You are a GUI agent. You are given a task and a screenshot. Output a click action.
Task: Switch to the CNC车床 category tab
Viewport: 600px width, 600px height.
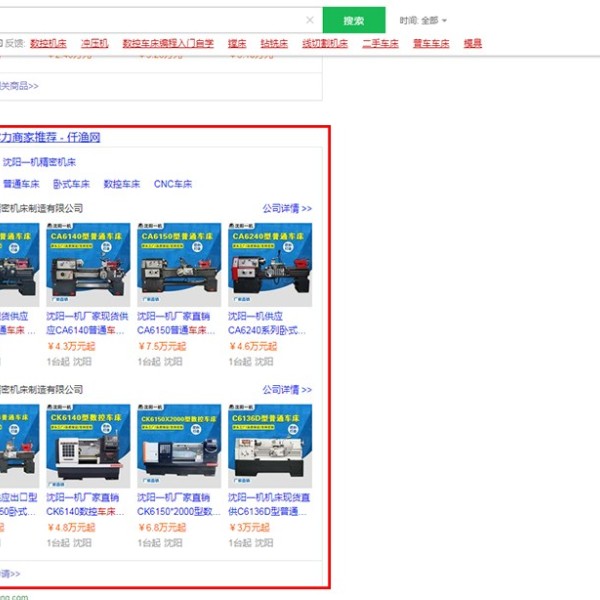point(173,184)
